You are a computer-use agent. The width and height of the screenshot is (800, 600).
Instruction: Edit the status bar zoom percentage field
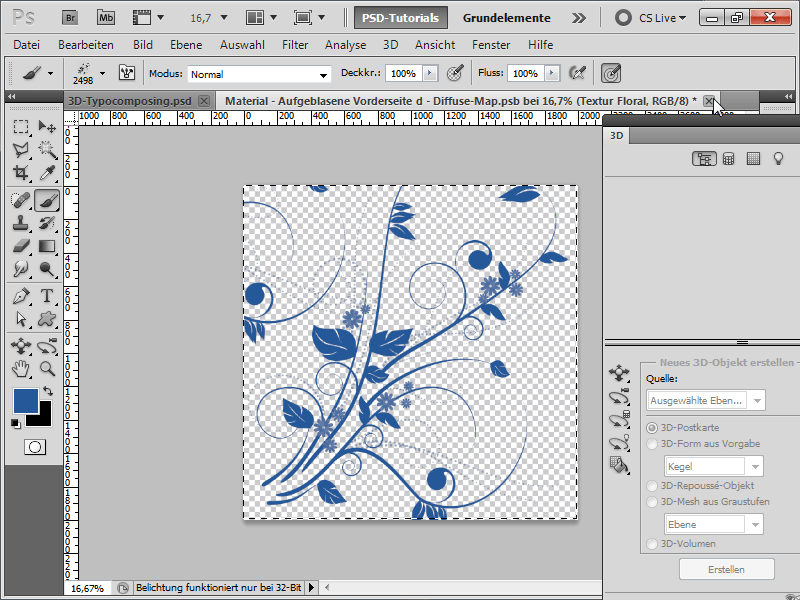(x=88, y=588)
